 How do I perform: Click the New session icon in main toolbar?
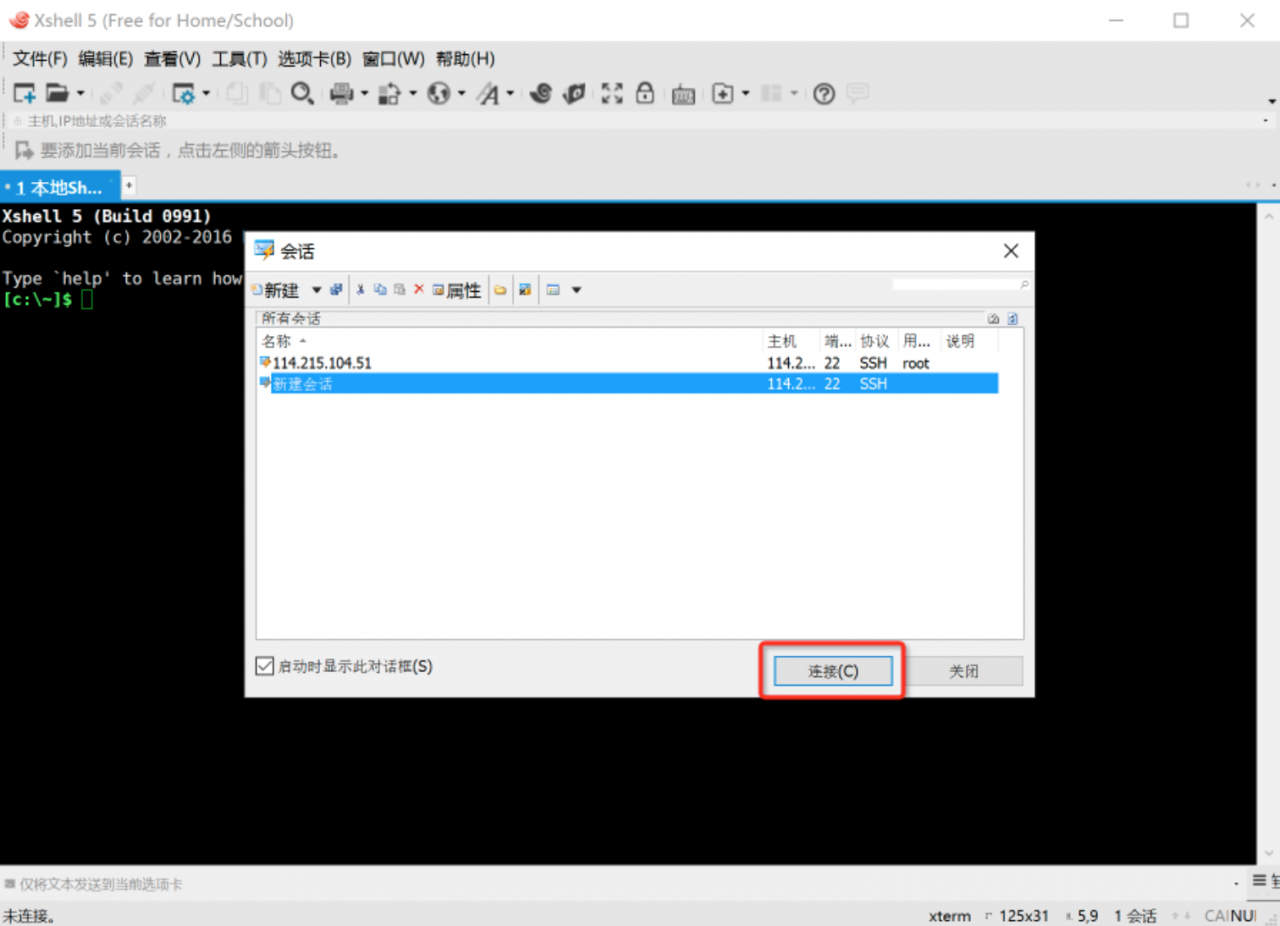(25, 93)
